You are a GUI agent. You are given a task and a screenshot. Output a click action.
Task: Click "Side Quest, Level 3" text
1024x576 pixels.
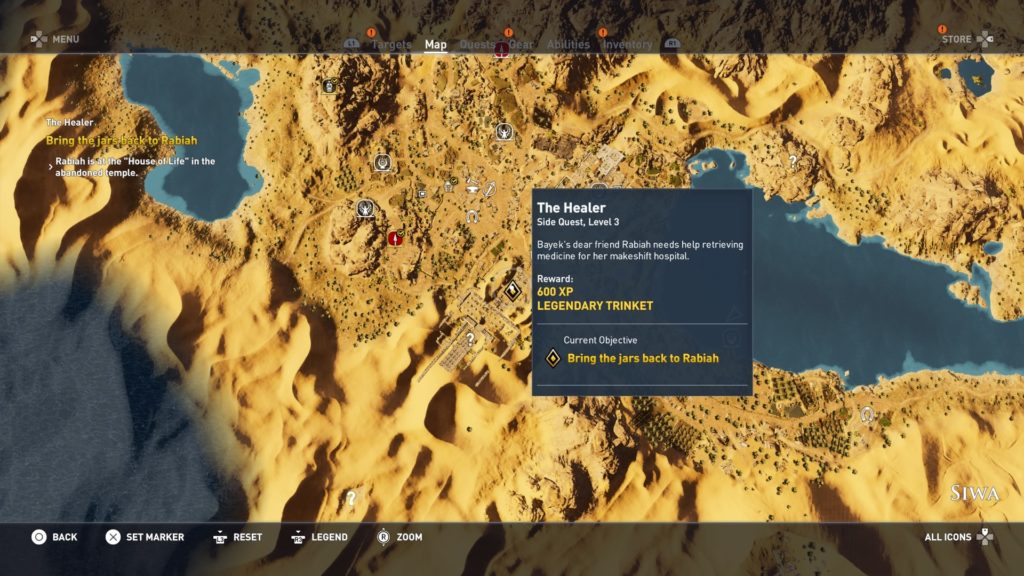click(x=578, y=222)
